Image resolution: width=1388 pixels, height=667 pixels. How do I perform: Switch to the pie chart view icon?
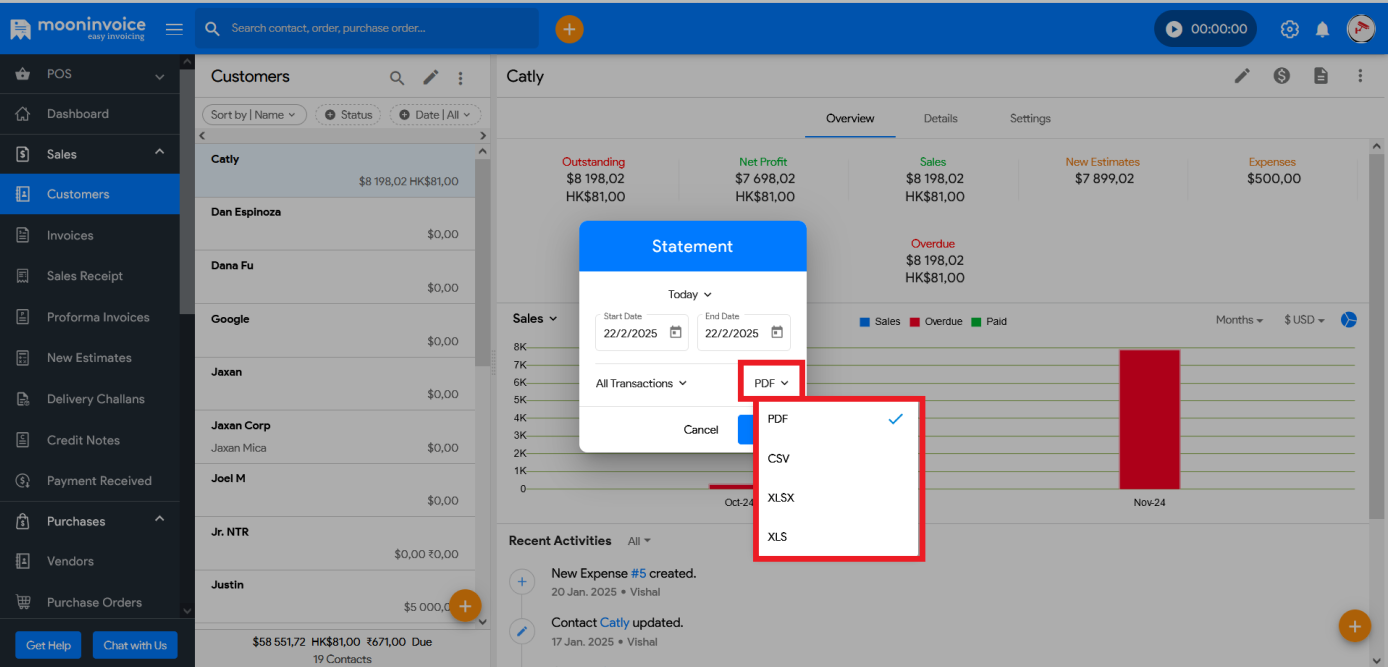1348,320
